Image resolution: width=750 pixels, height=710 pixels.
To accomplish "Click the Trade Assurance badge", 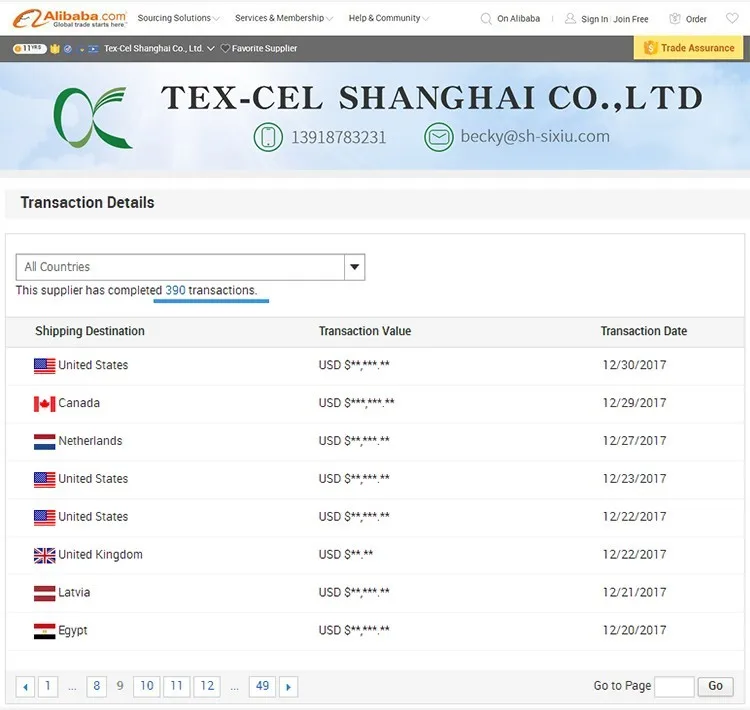I will tap(690, 48).
